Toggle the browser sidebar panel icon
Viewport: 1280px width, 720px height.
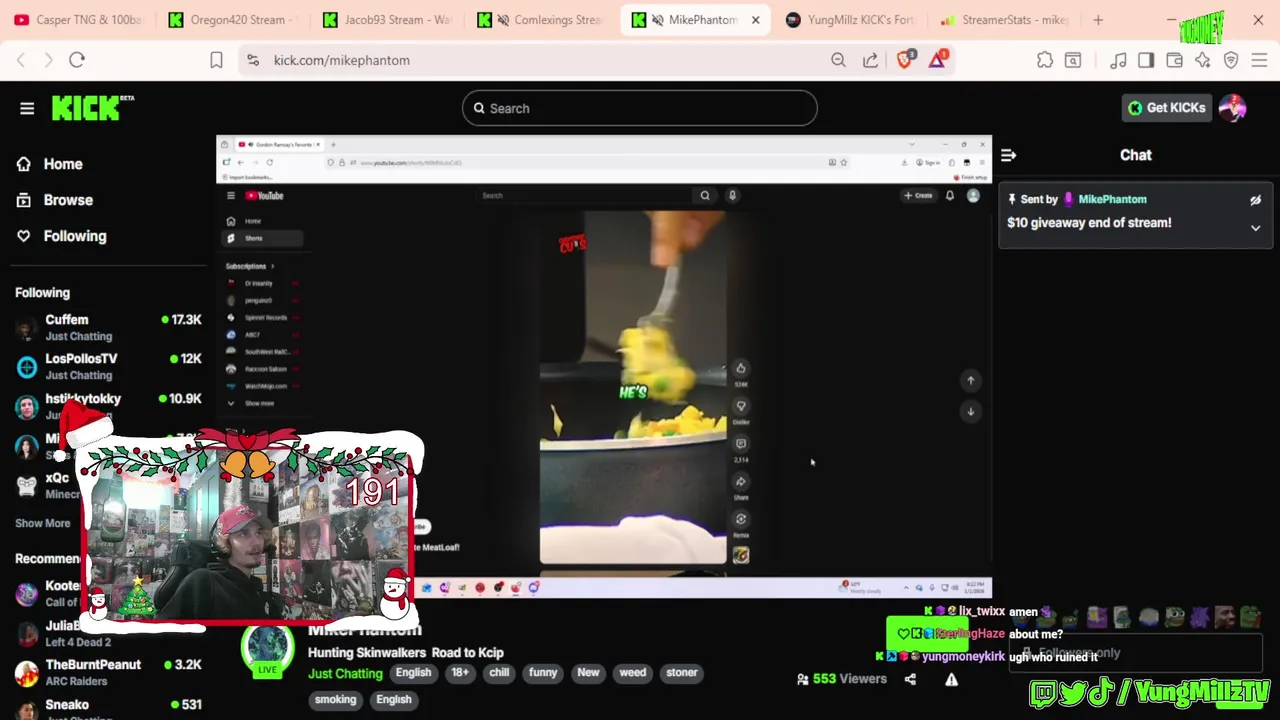[x=1146, y=60]
